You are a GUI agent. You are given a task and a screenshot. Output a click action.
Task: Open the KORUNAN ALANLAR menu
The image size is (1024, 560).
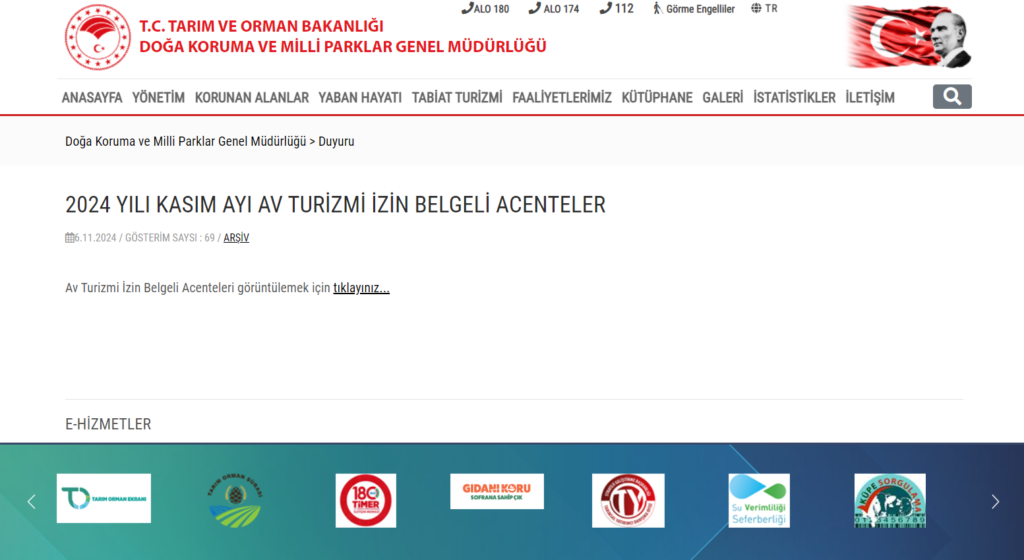click(x=251, y=97)
